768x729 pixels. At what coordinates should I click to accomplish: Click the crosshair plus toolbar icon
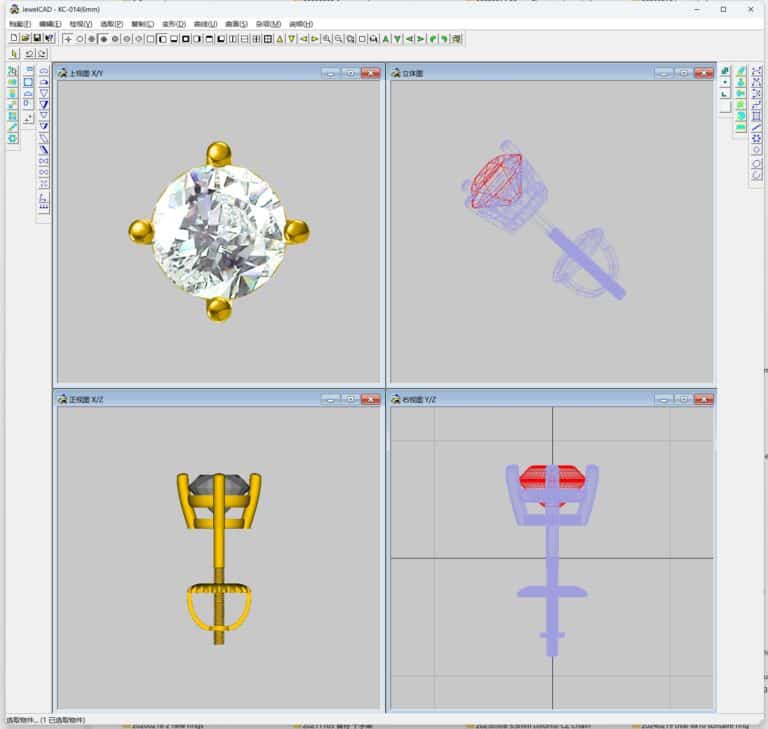68,39
